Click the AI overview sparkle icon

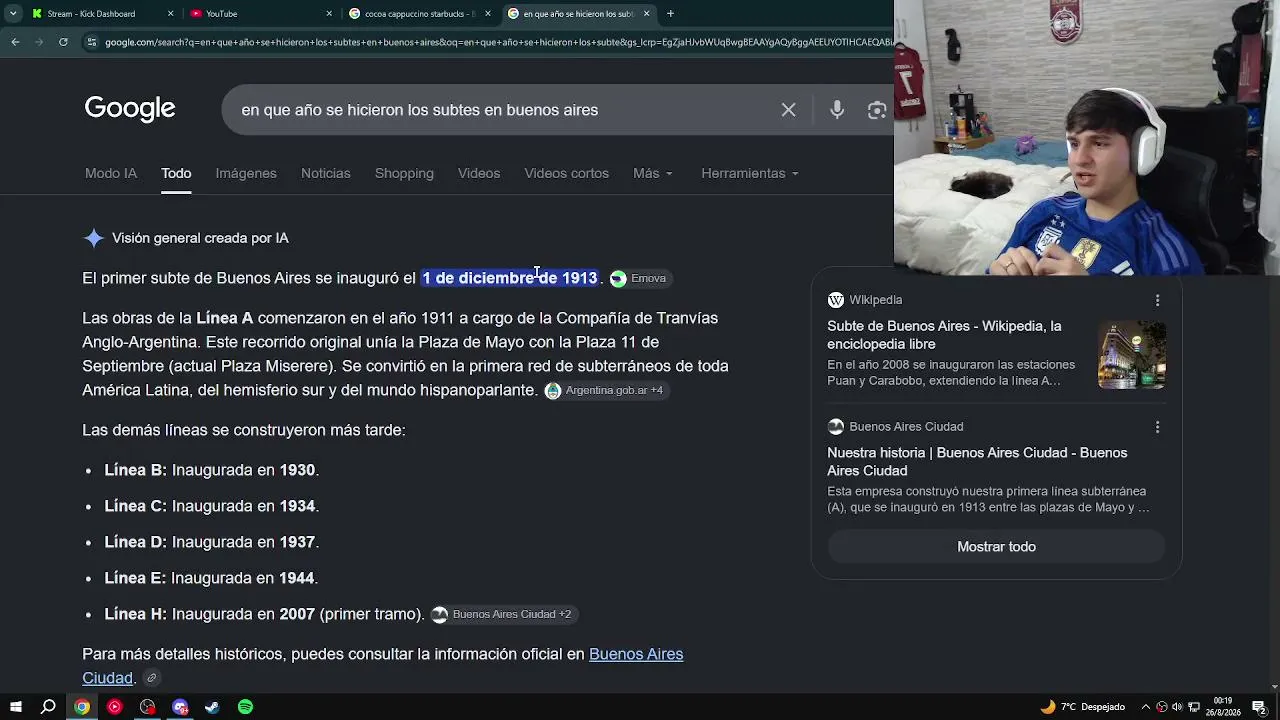point(94,238)
